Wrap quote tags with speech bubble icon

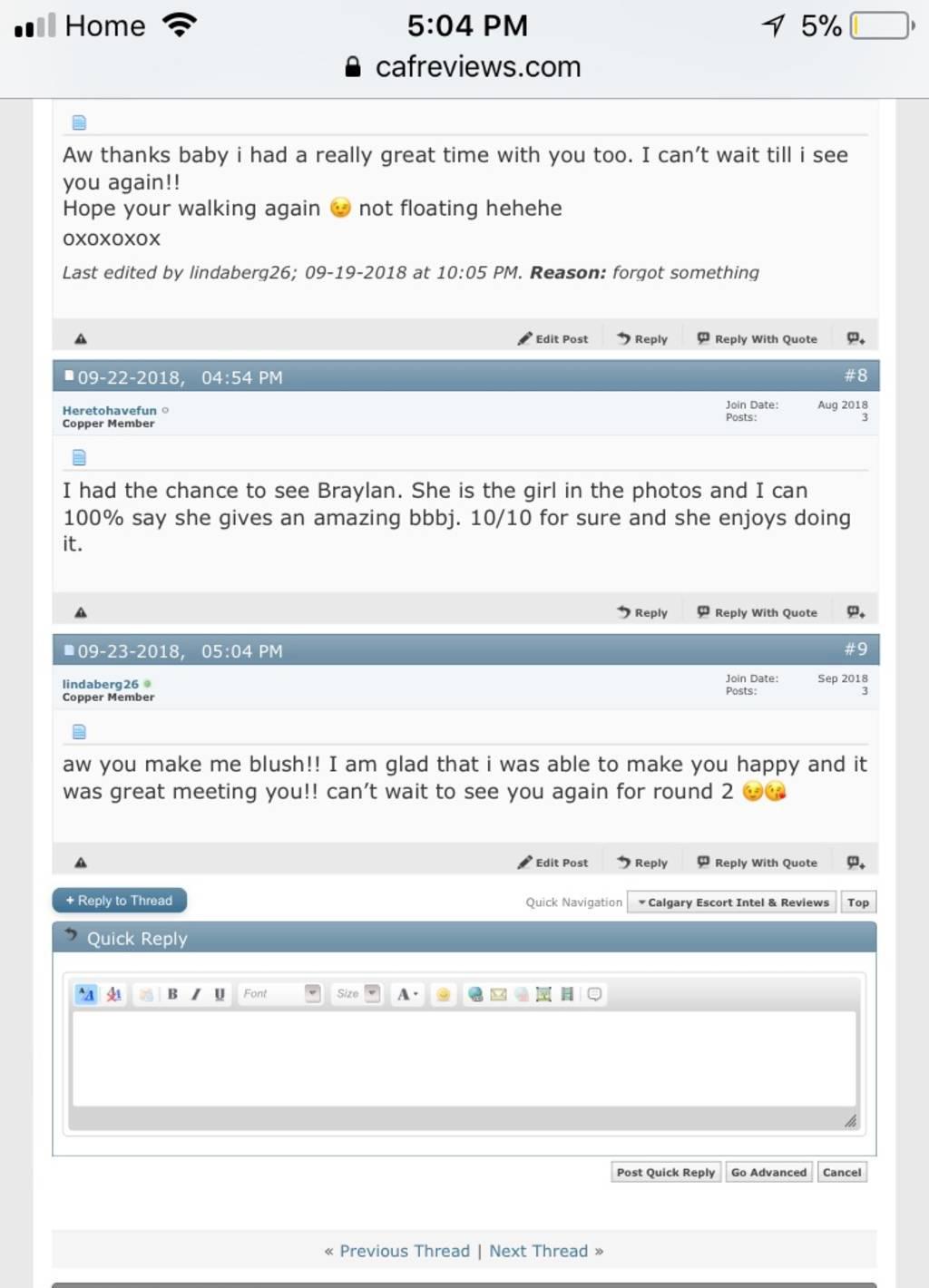click(x=594, y=994)
